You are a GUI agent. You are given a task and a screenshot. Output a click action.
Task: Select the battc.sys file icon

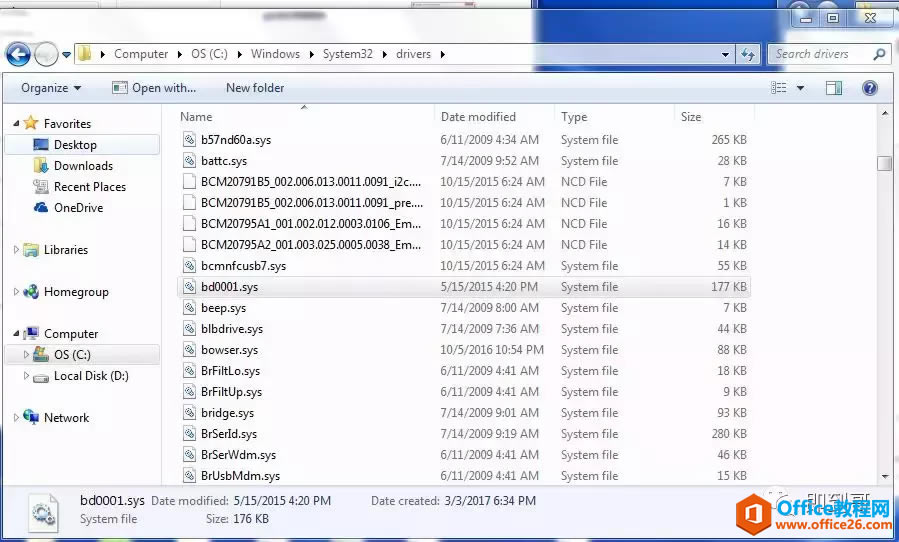[x=190, y=161]
